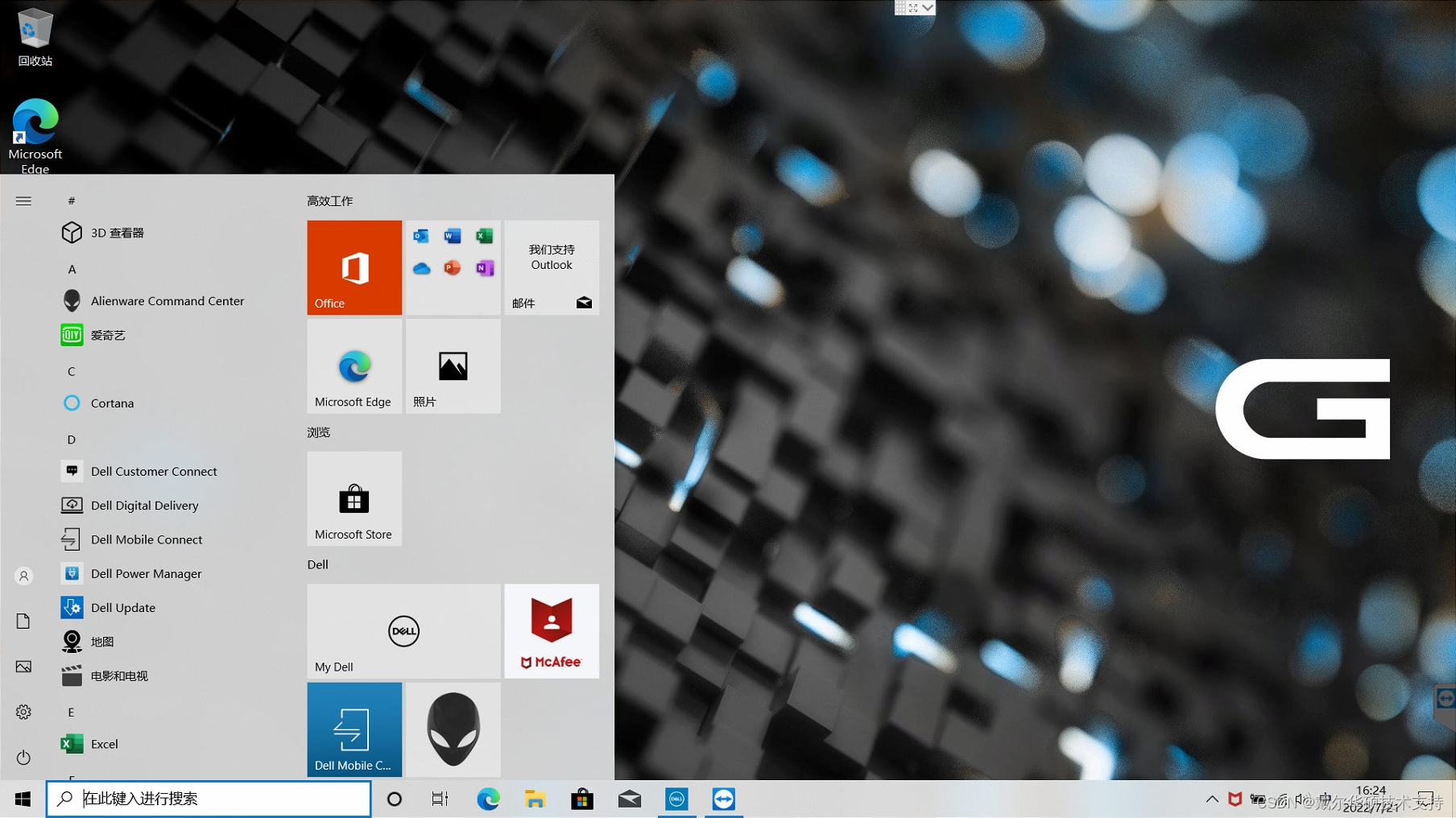
Task: Launch Excel from the app list
Action: (x=169, y=744)
